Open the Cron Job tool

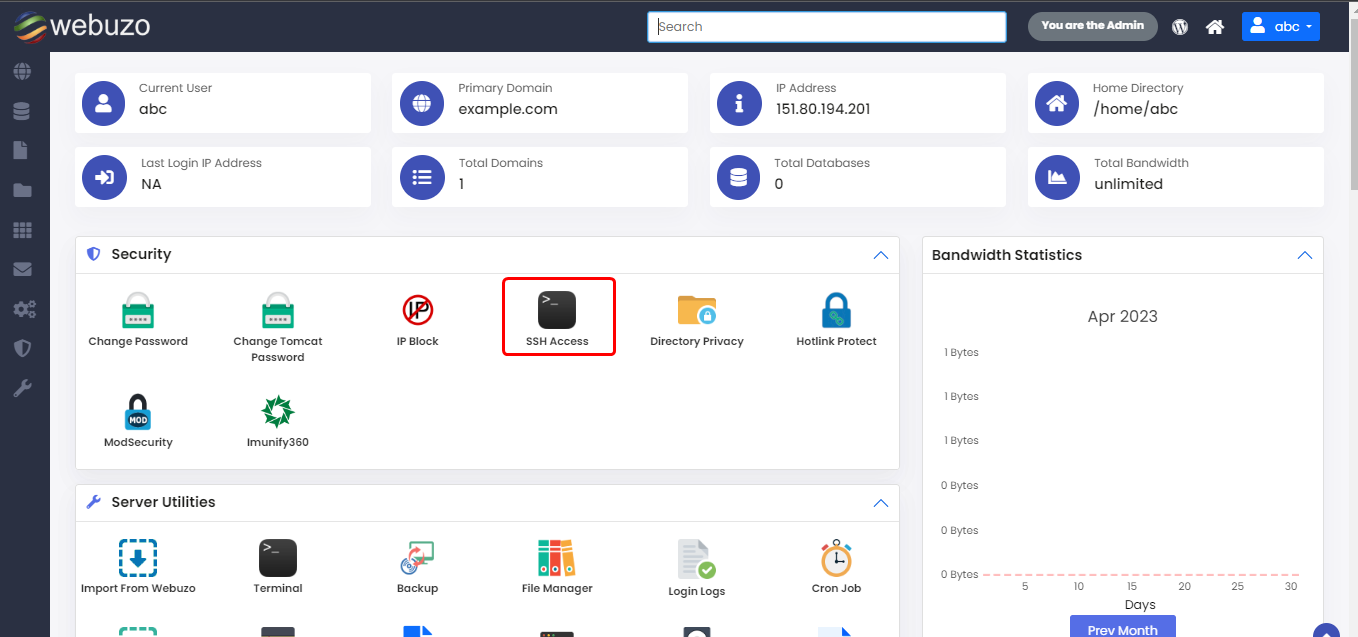click(x=836, y=565)
